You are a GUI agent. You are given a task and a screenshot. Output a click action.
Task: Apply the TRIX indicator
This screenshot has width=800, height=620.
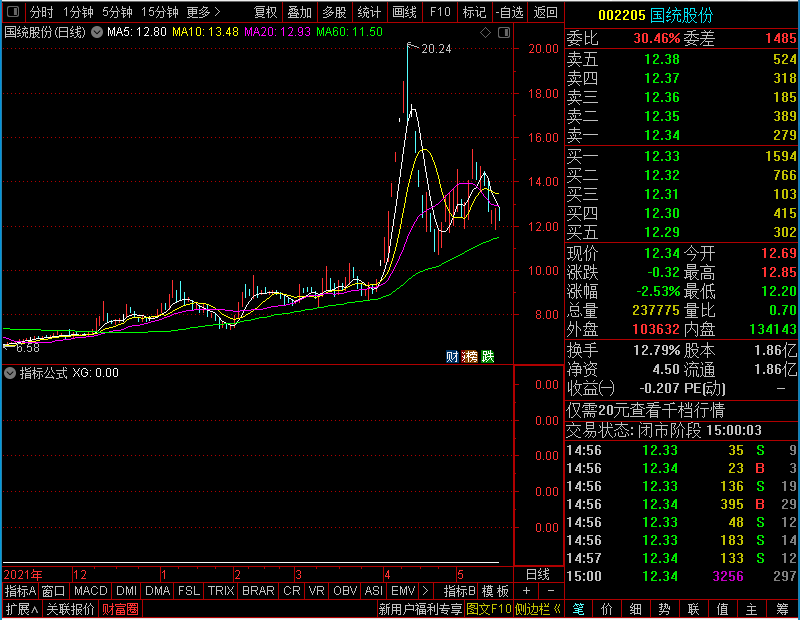221,591
